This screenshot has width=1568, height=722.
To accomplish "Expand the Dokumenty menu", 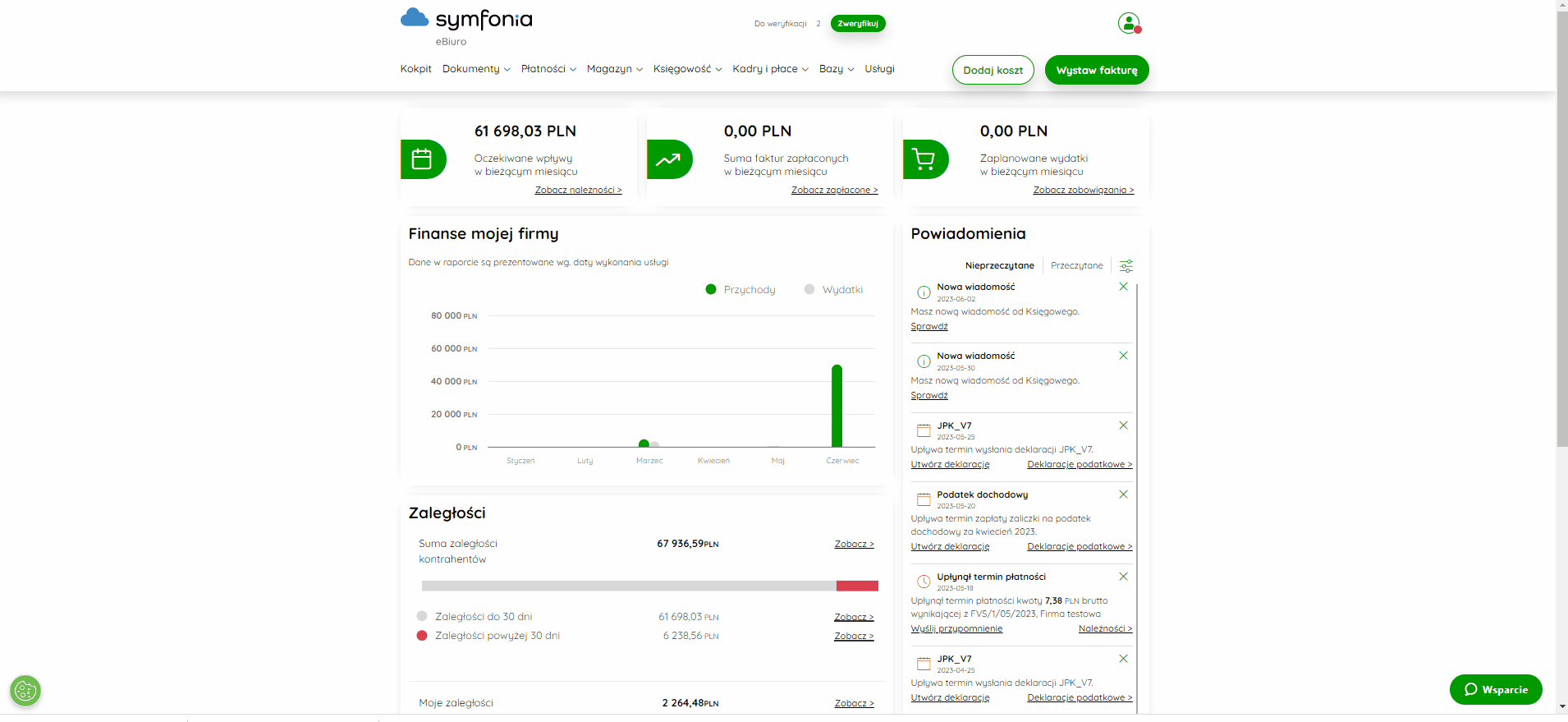I will click(x=476, y=69).
